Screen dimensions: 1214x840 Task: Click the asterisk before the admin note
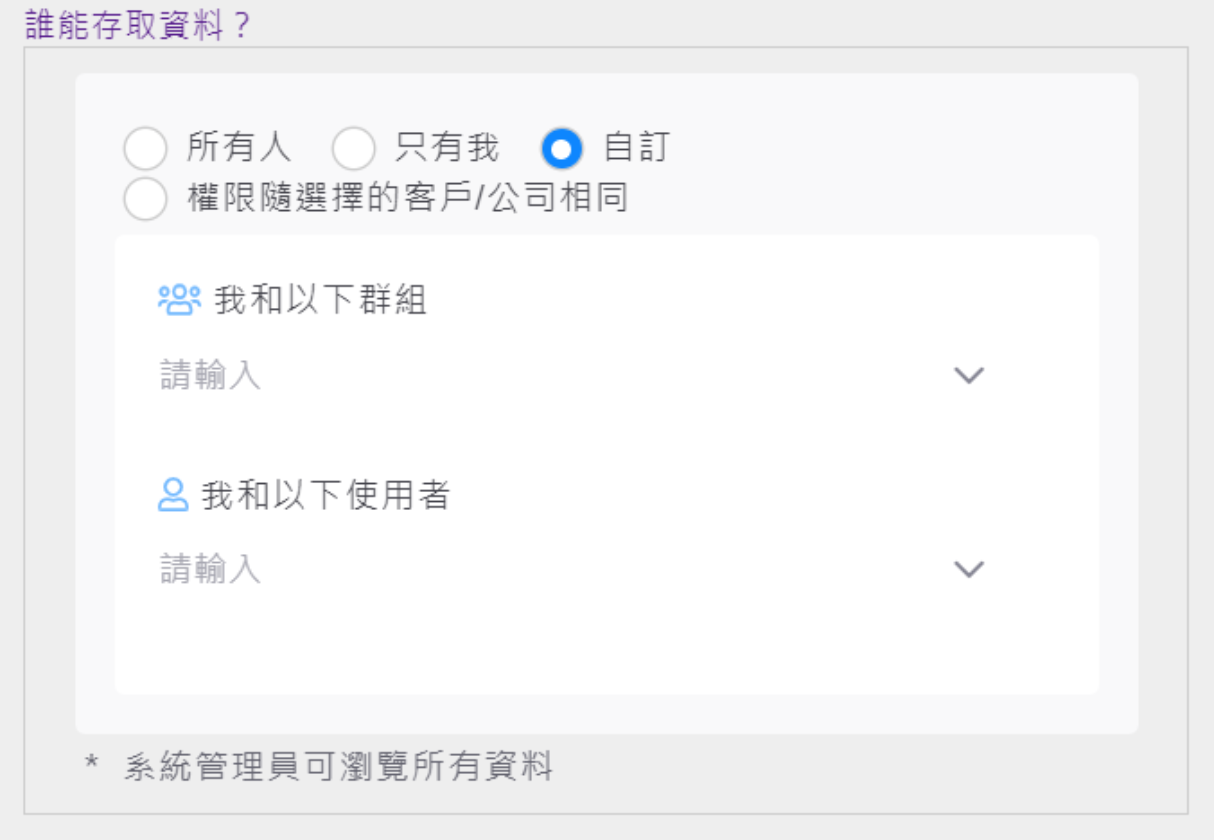92,765
